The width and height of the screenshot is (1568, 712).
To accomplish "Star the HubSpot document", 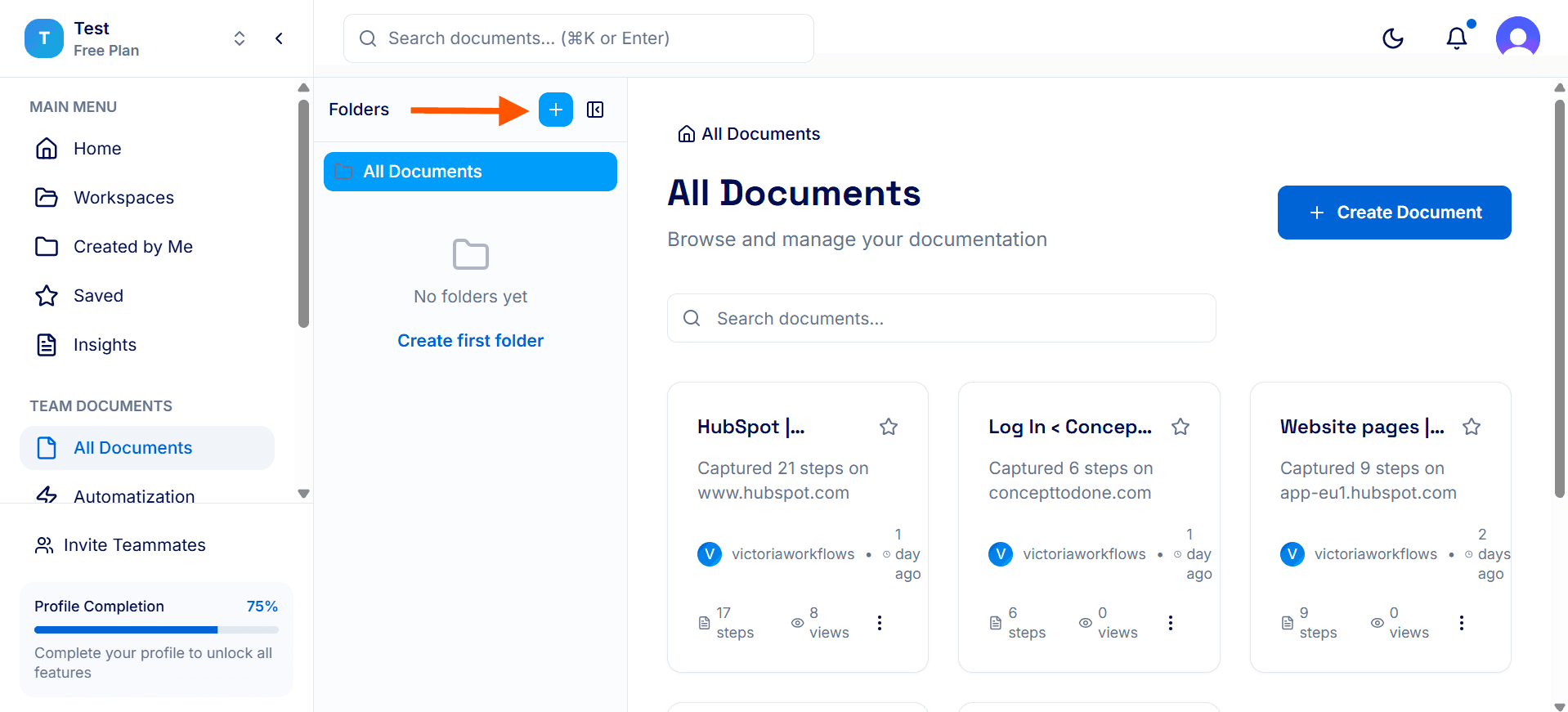I will pos(889,427).
